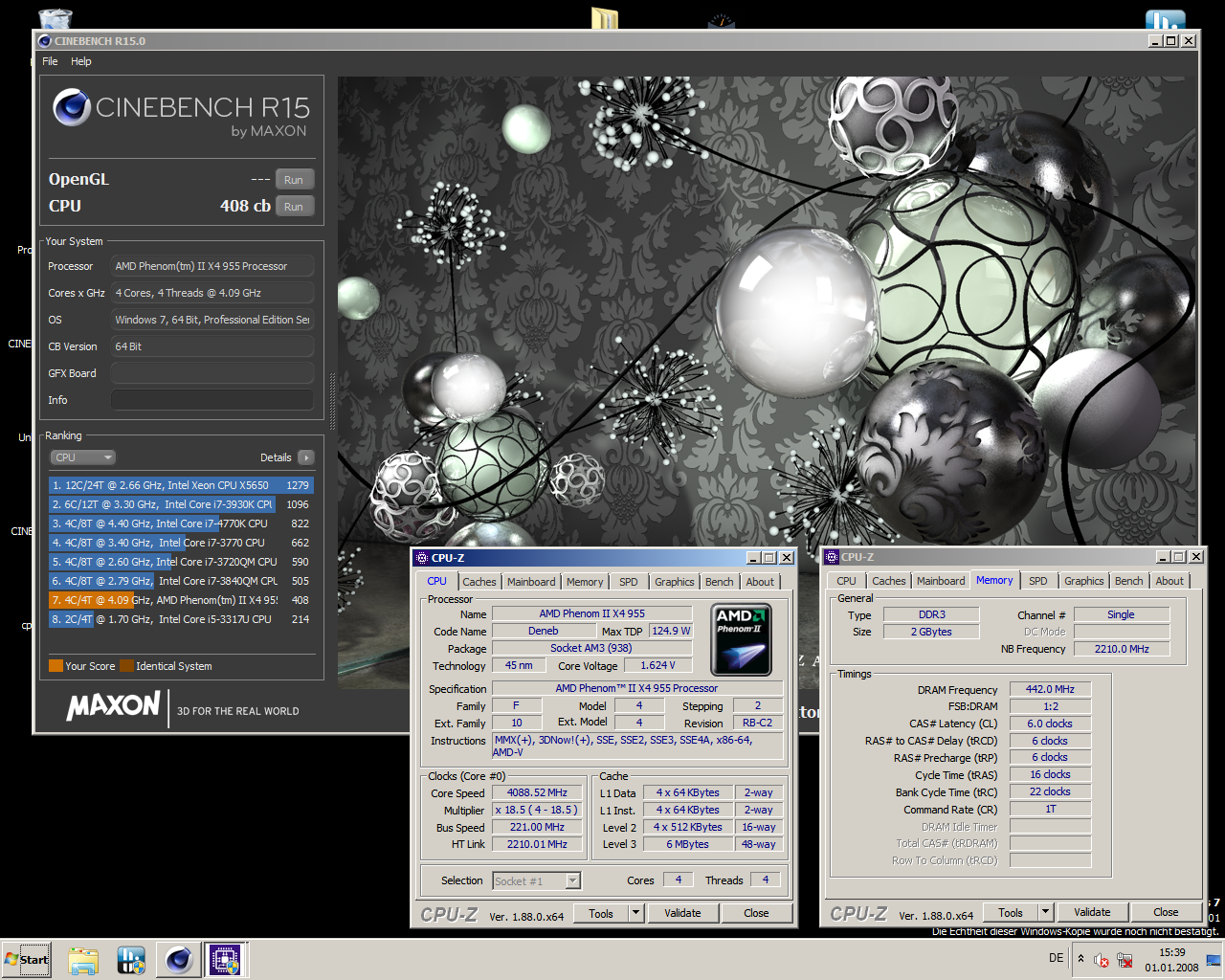Open Bench tab in right CPU-Z window
The width and height of the screenshot is (1225, 980).
[x=1129, y=581]
